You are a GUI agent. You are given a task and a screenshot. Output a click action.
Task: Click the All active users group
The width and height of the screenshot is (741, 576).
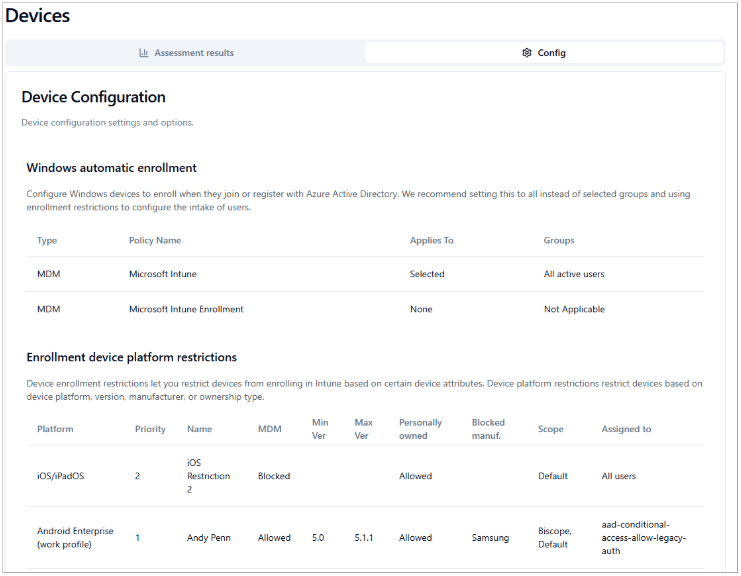(574, 274)
